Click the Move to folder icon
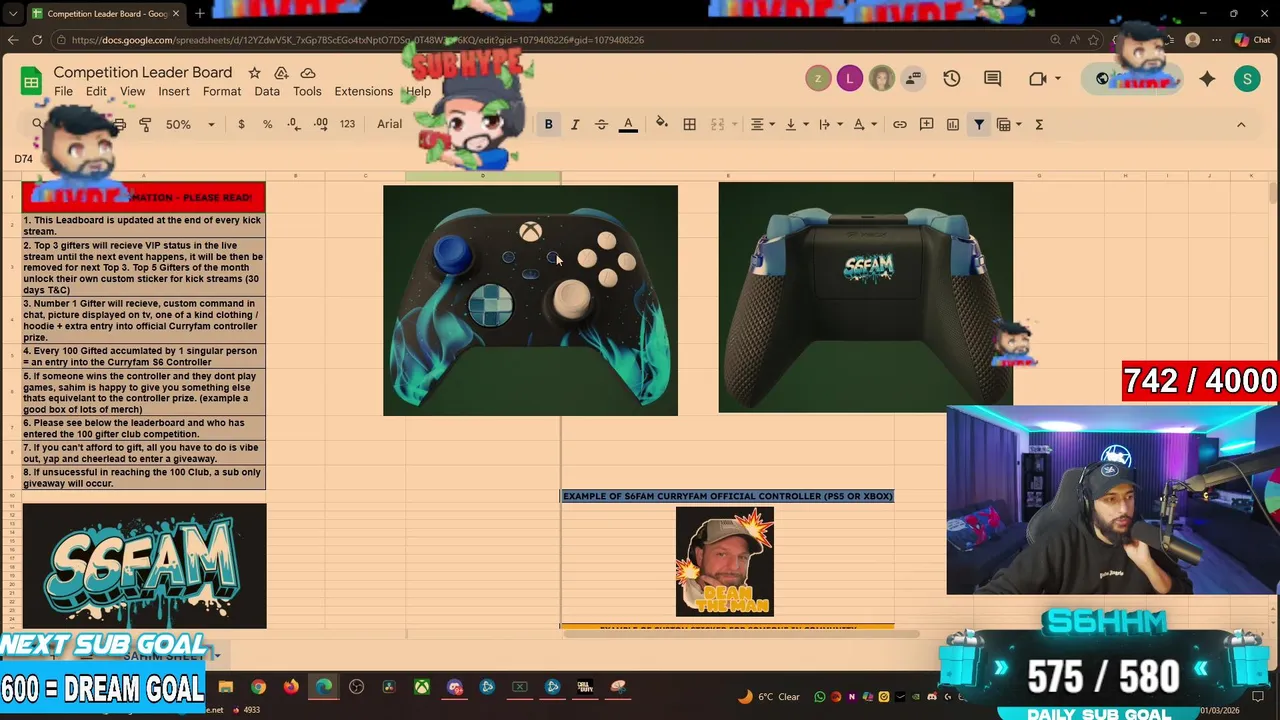This screenshot has width=1280, height=720. click(281, 73)
